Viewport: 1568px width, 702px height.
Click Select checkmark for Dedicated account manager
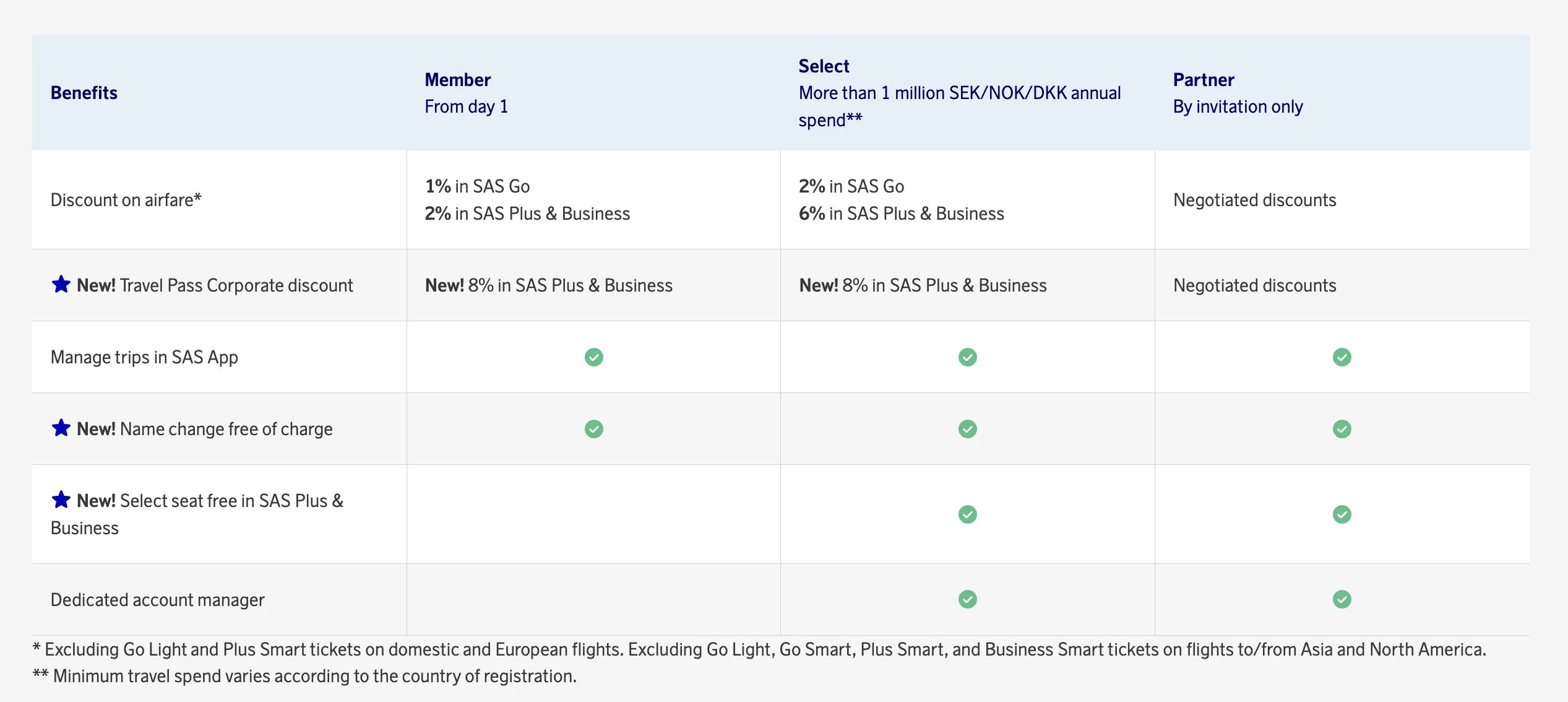point(967,599)
